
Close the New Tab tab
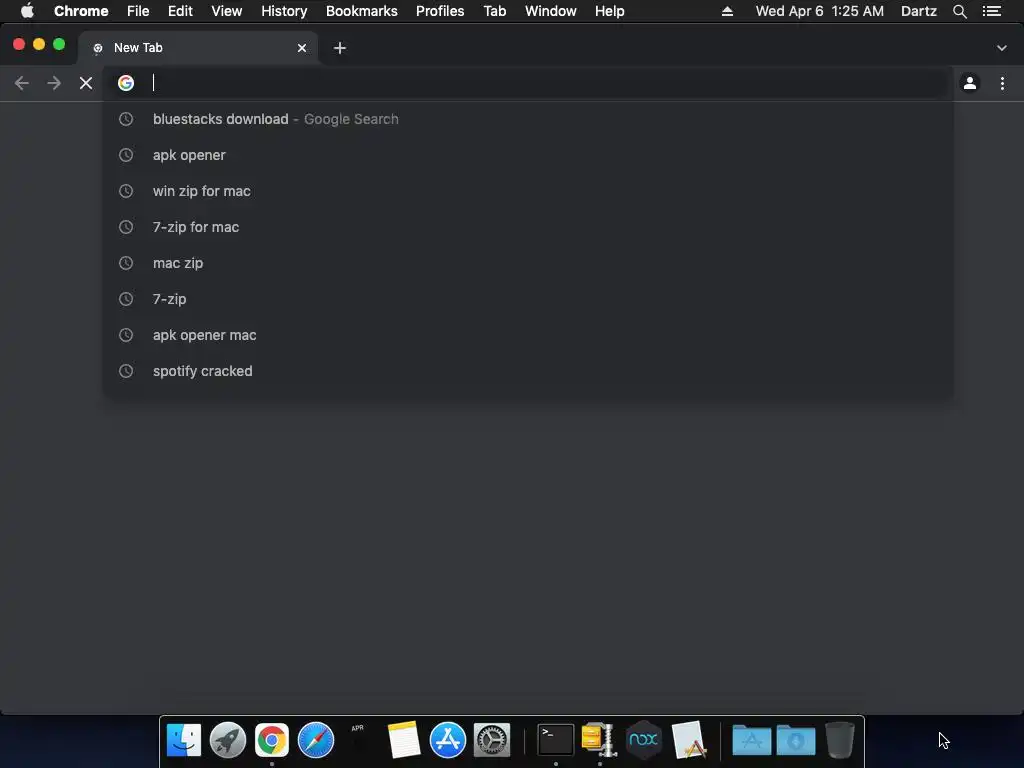302,48
